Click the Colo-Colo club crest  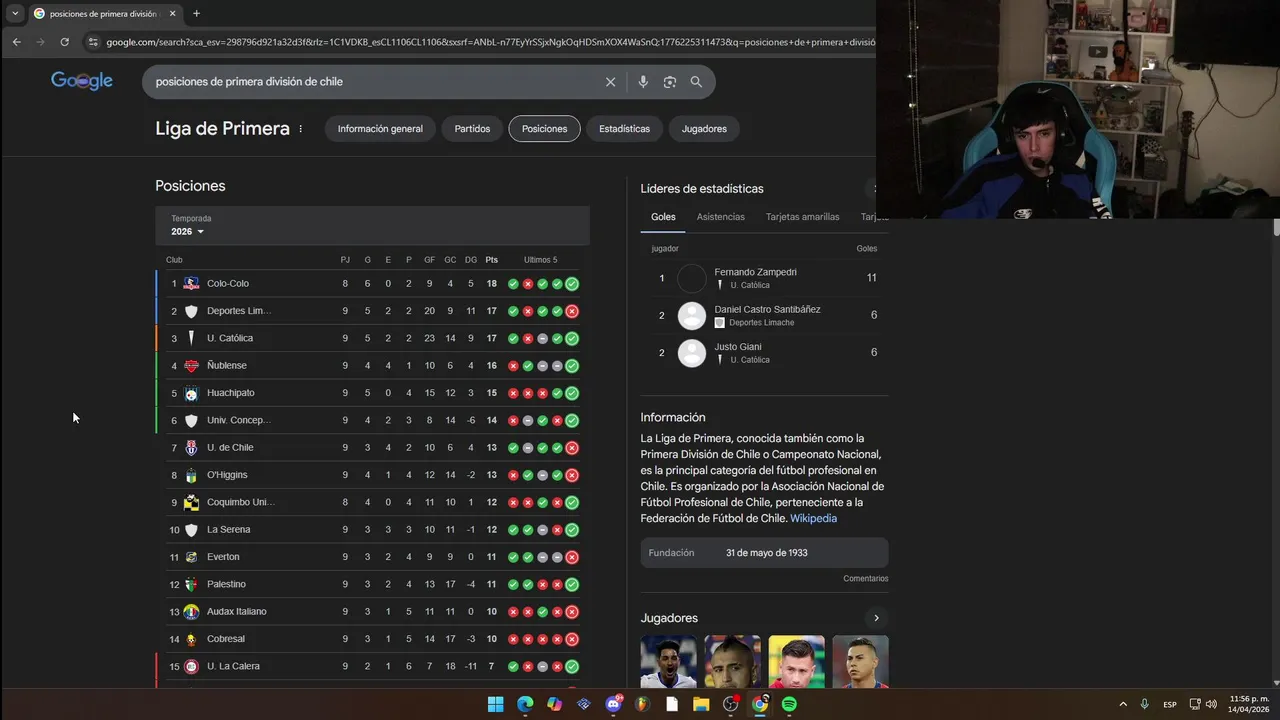click(x=191, y=284)
